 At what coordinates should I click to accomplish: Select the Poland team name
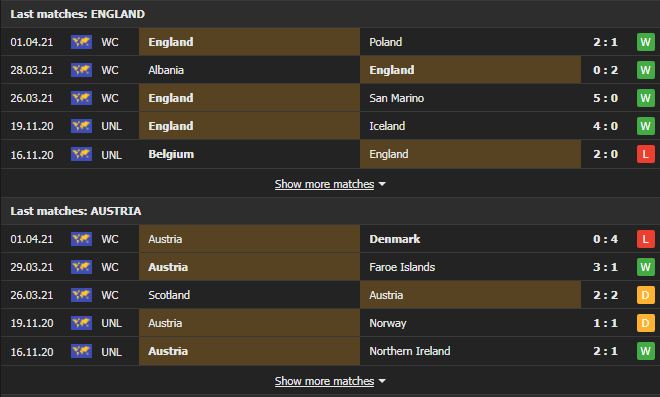386,42
